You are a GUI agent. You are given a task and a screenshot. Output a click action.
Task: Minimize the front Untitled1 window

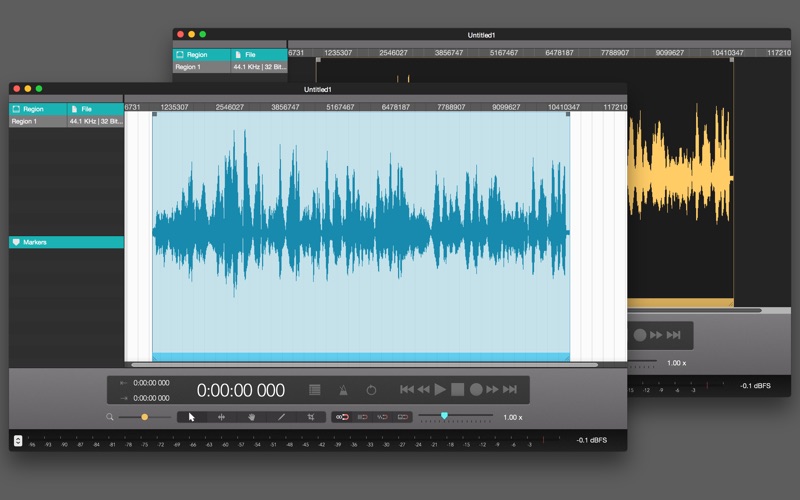(28, 89)
